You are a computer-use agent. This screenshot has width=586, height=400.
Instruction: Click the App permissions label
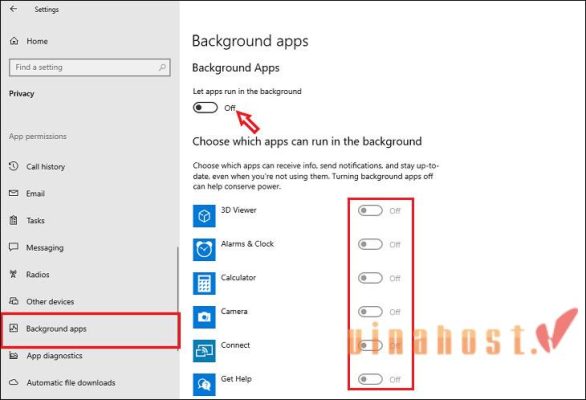[38, 136]
